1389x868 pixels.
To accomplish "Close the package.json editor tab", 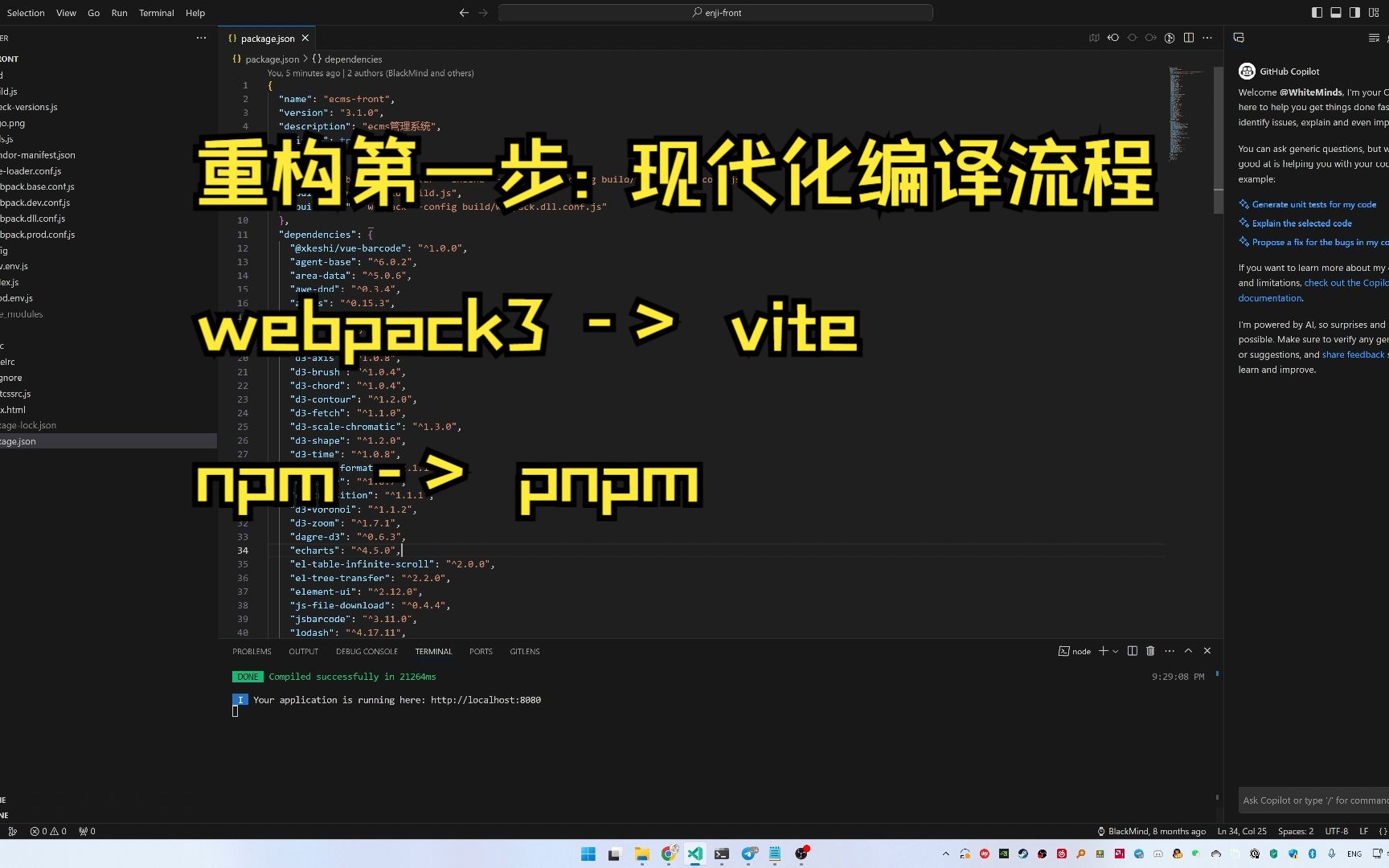I will click(305, 39).
